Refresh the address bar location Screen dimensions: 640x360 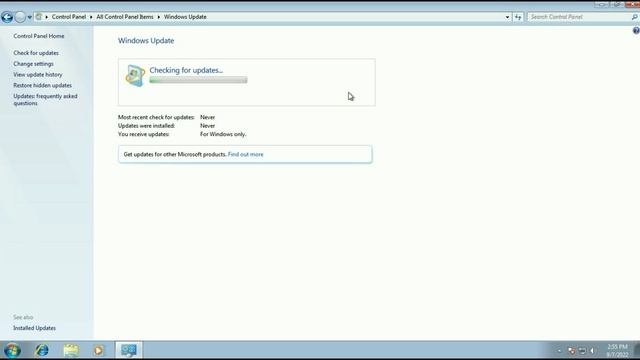(518, 17)
